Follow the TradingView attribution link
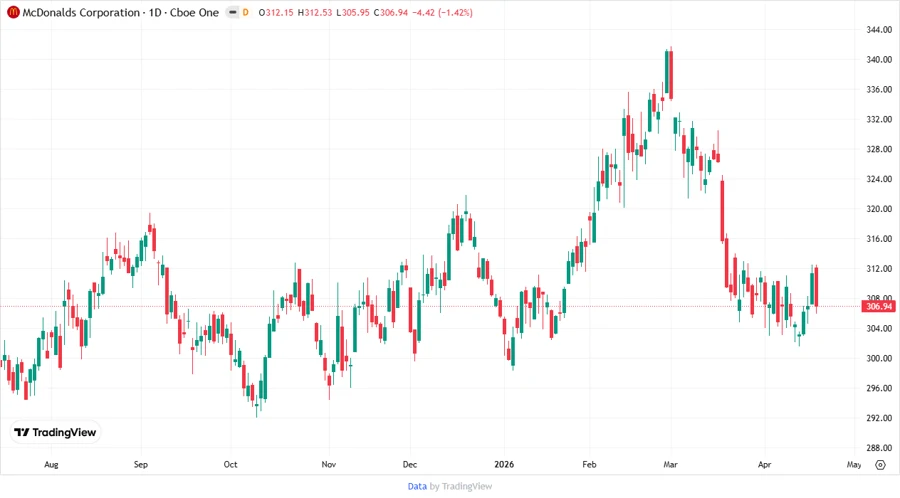 coord(467,487)
